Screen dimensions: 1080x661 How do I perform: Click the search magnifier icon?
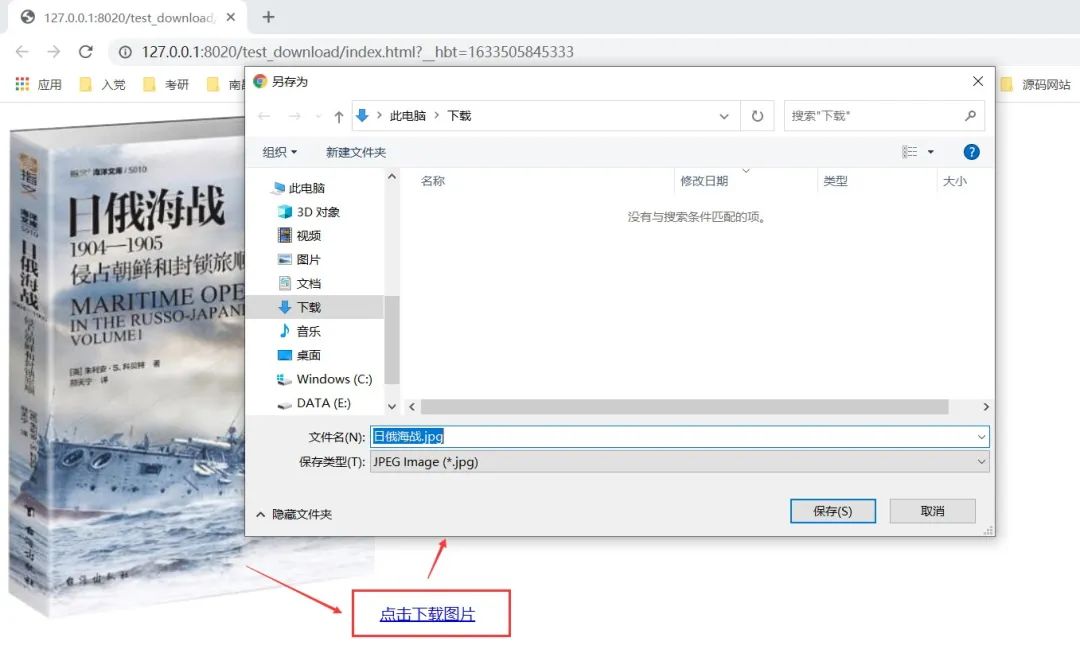click(x=970, y=116)
